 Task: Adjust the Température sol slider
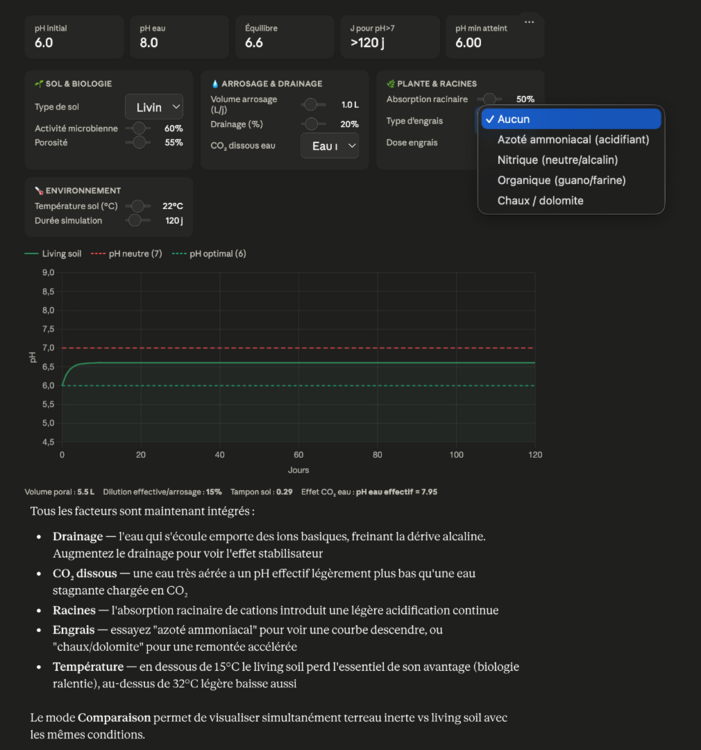[x=138, y=206]
